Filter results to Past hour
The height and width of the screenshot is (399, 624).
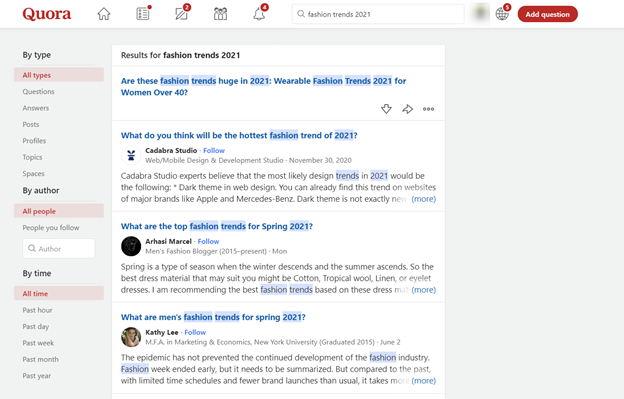[x=37, y=310]
